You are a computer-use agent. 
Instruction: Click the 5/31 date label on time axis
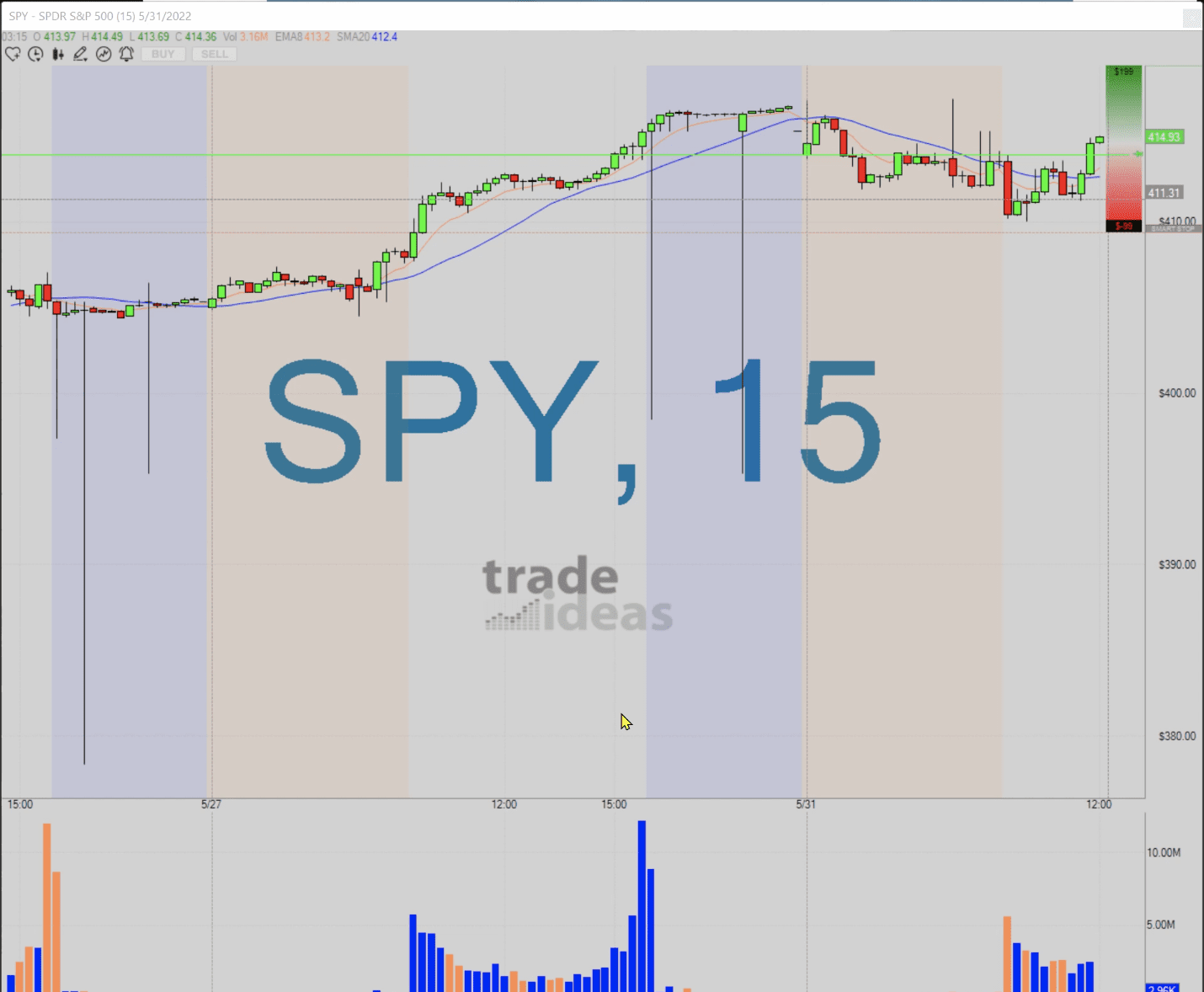coord(806,804)
